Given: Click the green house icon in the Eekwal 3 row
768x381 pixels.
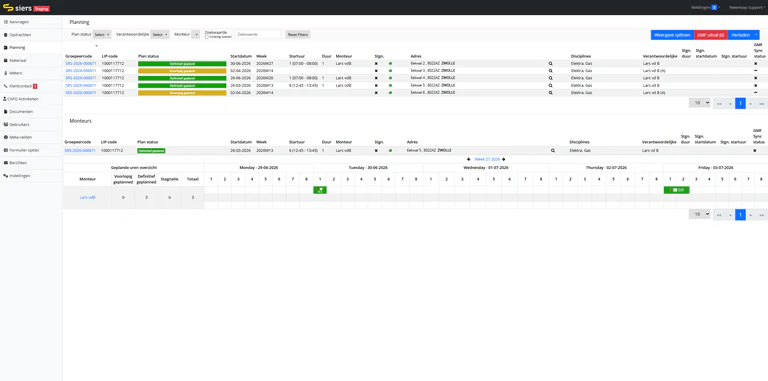Looking at the screenshot, I should coord(390,71).
